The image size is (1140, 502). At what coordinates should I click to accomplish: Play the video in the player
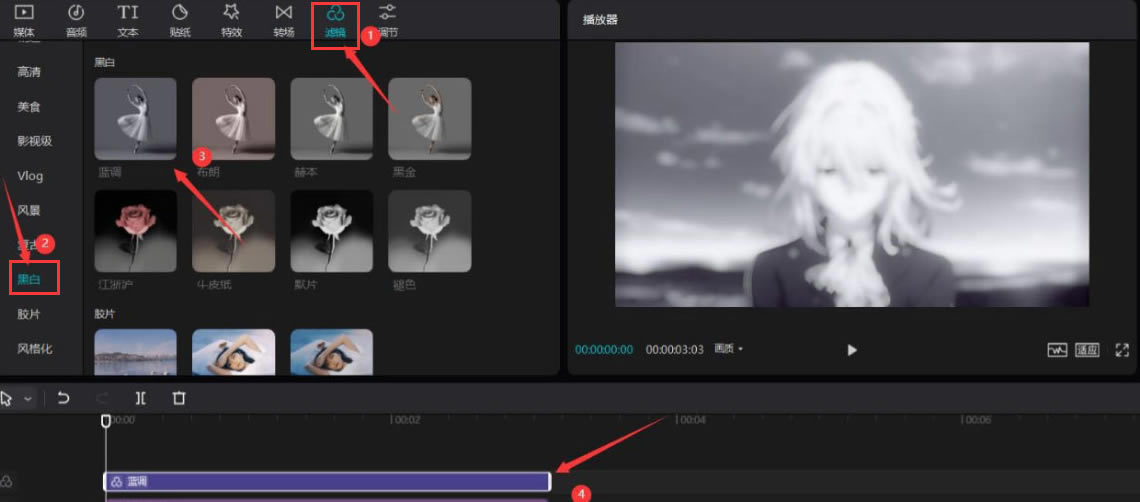(852, 350)
